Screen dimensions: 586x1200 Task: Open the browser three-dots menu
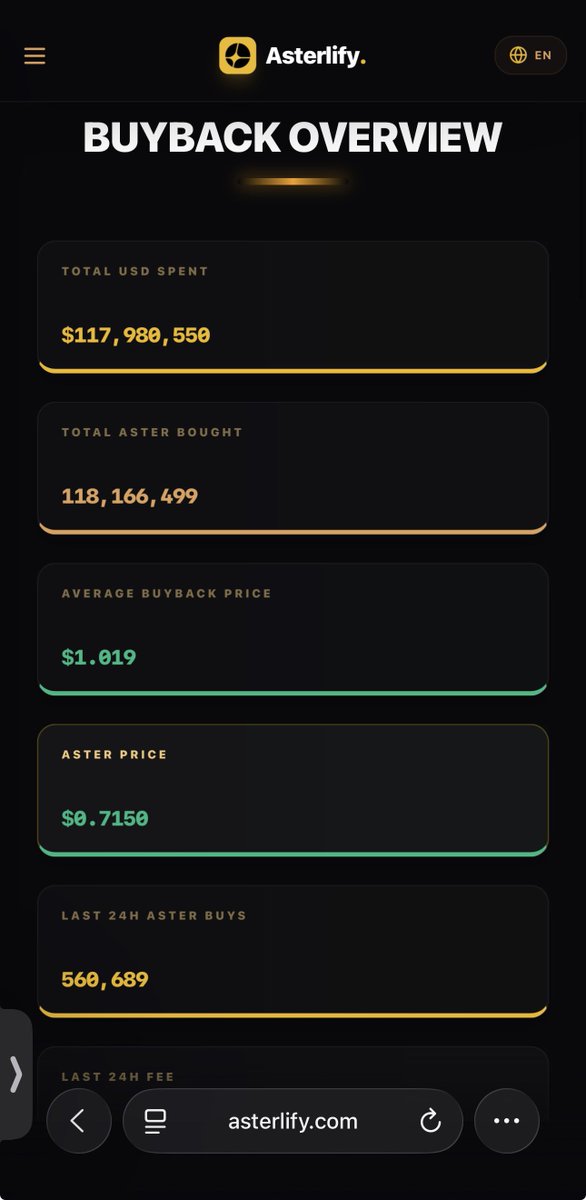507,1121
